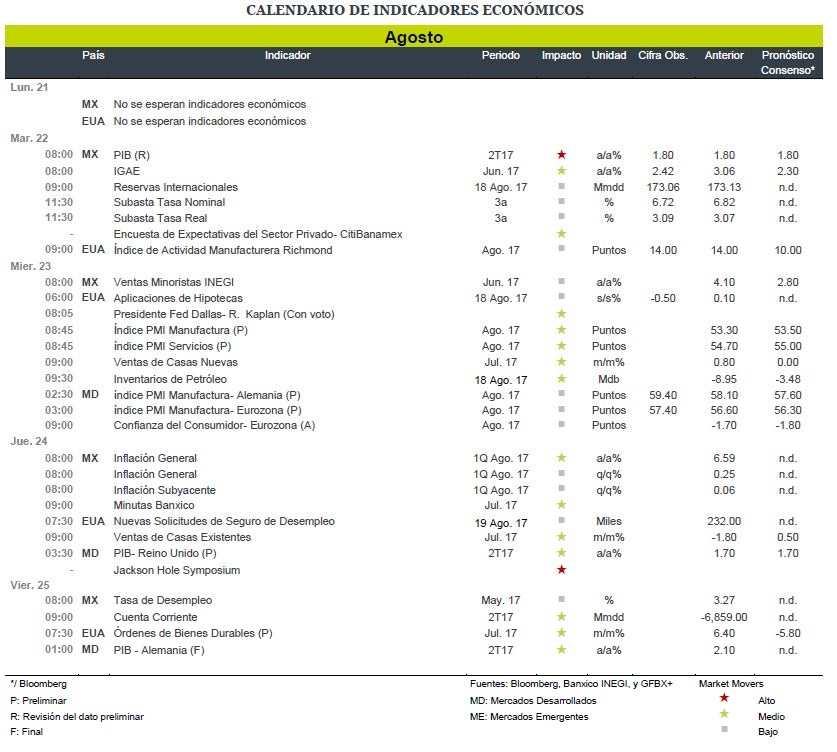Click the Tasa de Desempleo period May. 17
This screenshot has width=837, height=752.
click(x=500, y=600)
